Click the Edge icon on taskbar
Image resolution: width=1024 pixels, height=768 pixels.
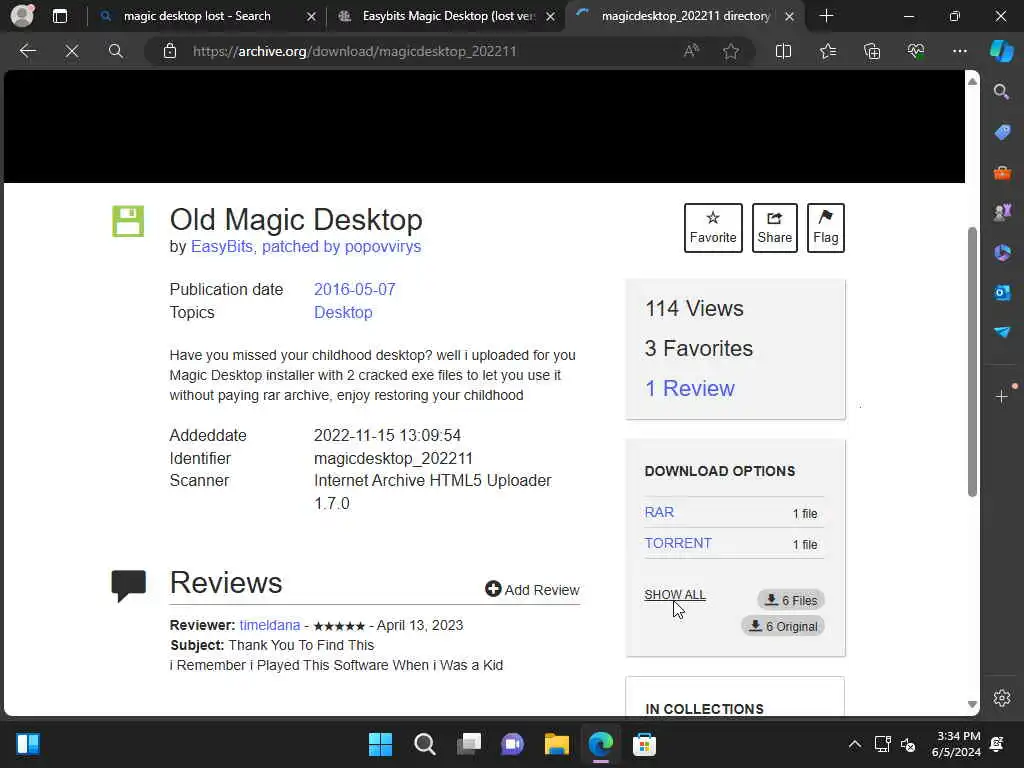click(600, 744)
